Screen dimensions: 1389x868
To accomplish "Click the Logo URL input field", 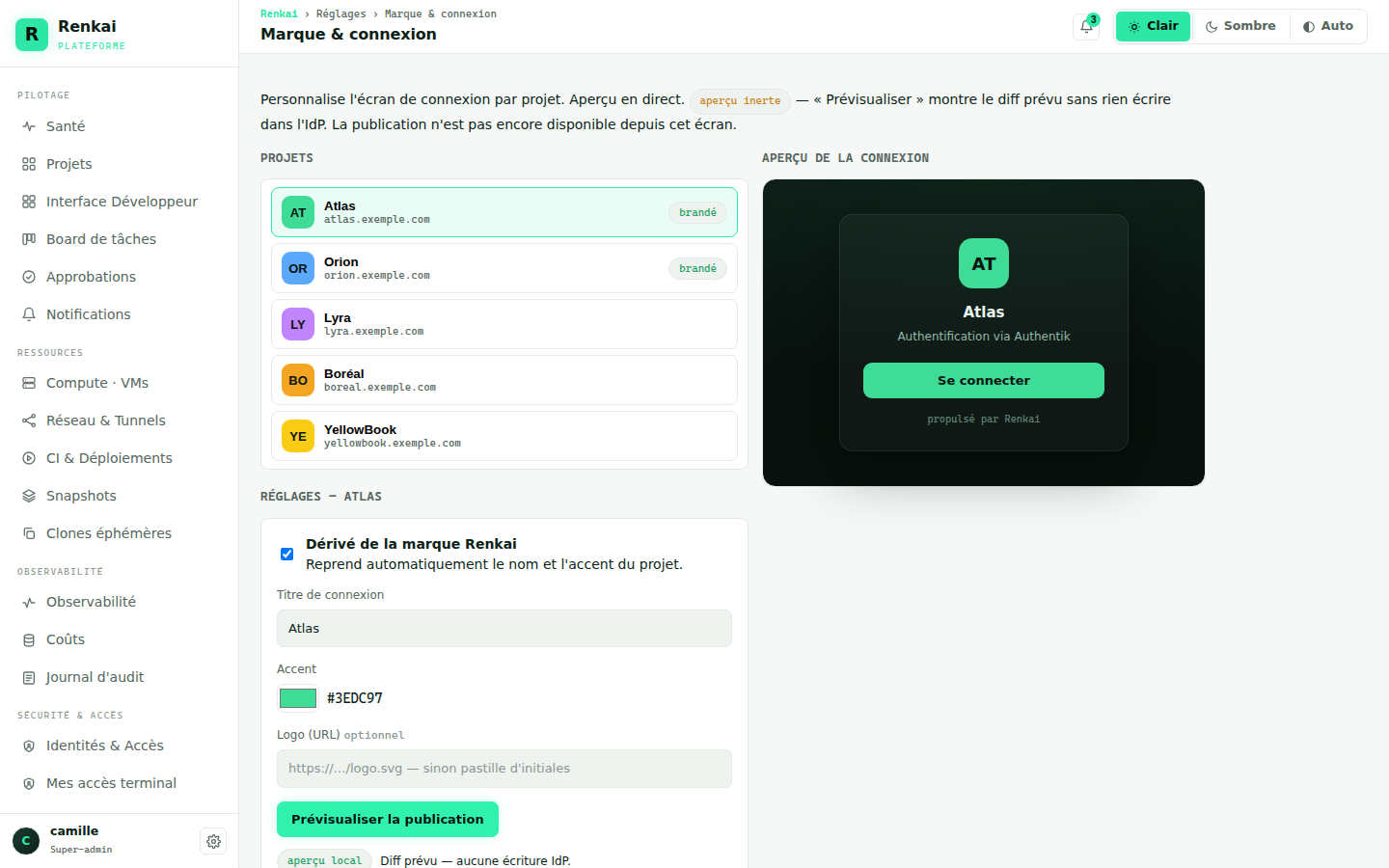I will pos(504,769).
